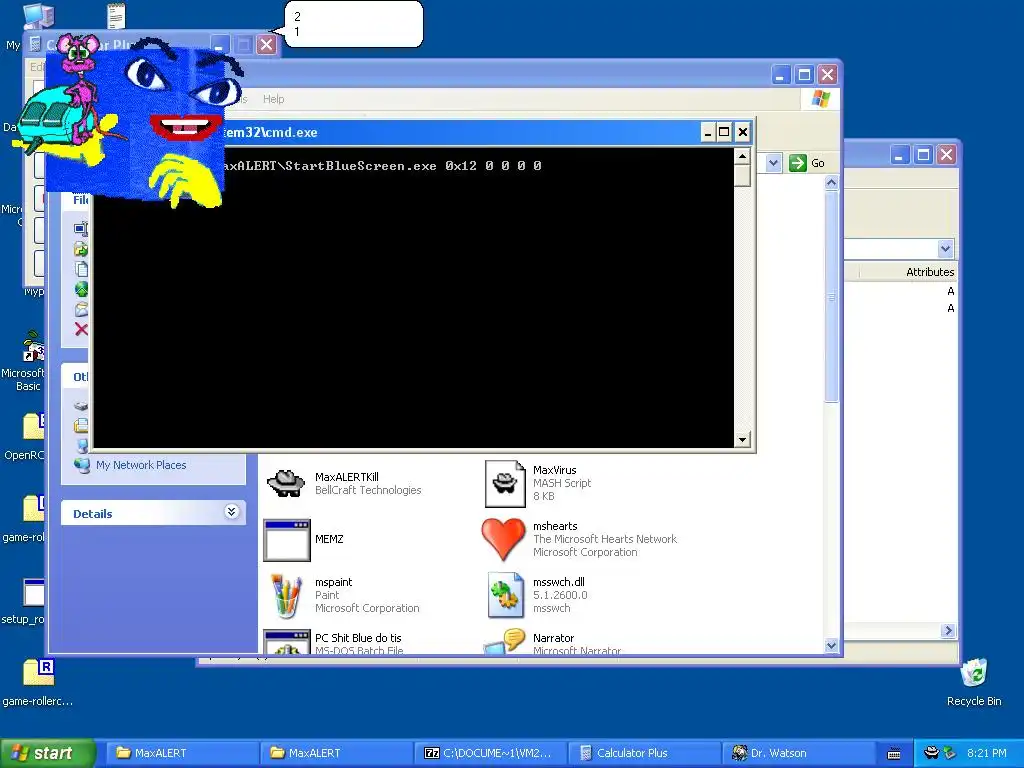
Task: Select PC Shit Blue do tis batch icon
Action: pos(286,642)
